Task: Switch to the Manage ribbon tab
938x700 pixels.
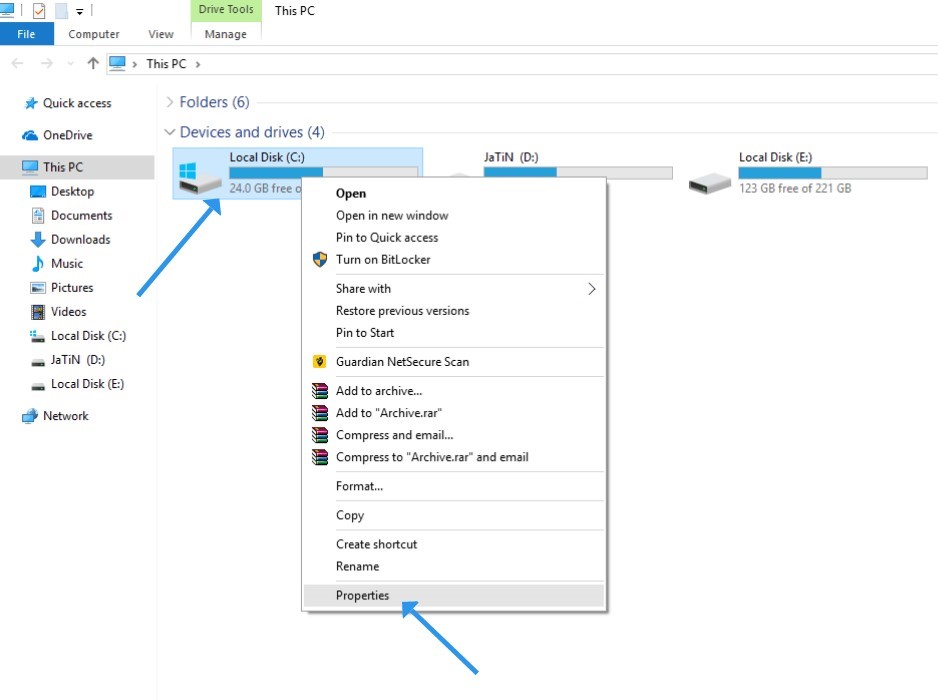Action: [225, 34]
